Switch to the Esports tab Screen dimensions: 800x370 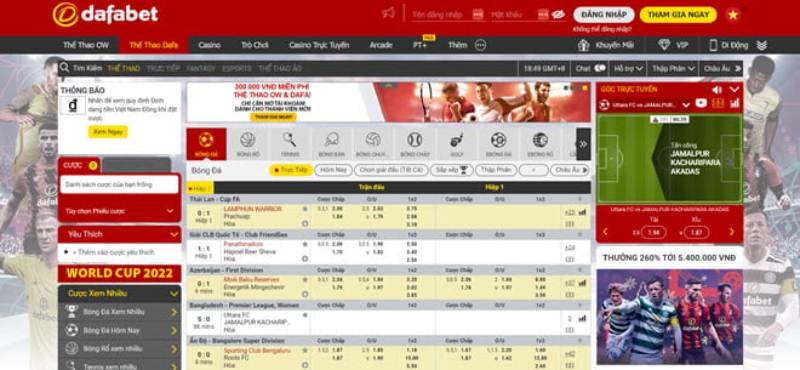[237, 68]
